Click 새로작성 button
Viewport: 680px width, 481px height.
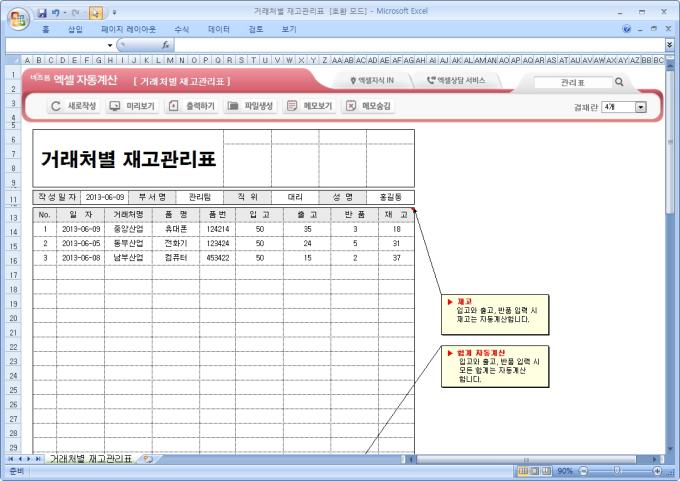click(73, 106)
